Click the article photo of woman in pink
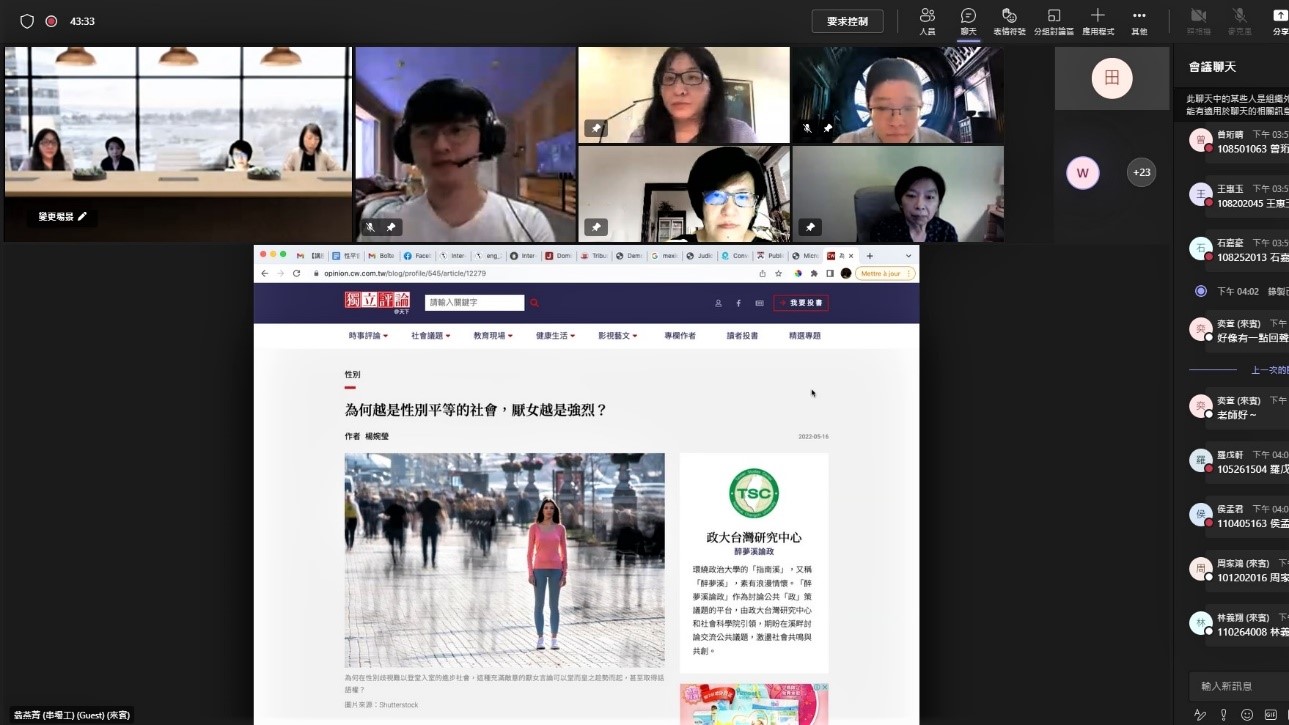This screenshot has height=725, width=1289. coord(504,560)
